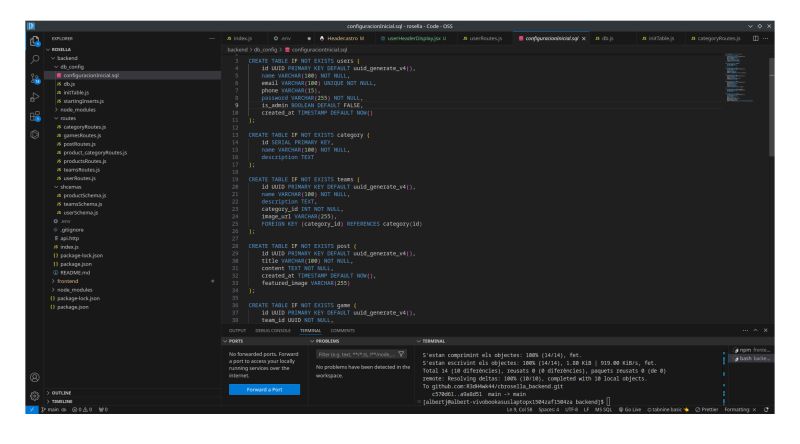The image size is (800, 444).
Task: Close the bottom panel
Action: tap(765, 330)
